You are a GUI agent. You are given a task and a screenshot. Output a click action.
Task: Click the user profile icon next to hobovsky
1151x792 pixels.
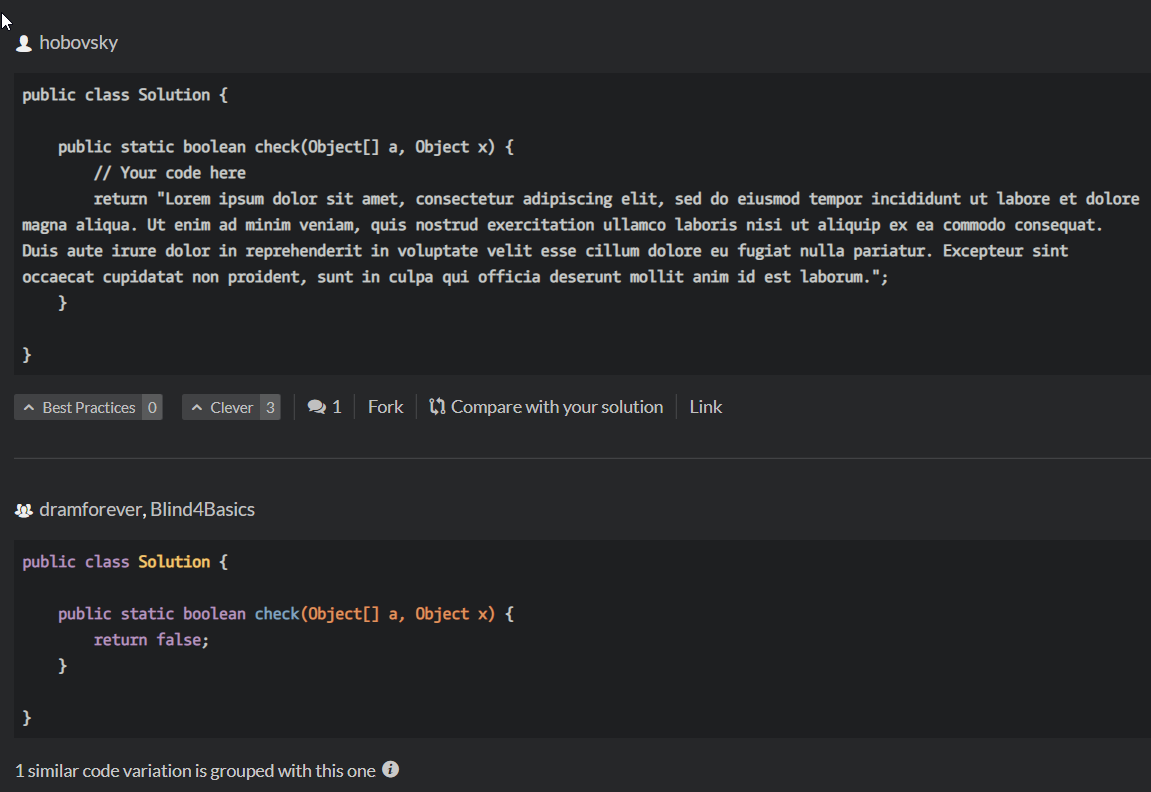click(x=23, y=42)
